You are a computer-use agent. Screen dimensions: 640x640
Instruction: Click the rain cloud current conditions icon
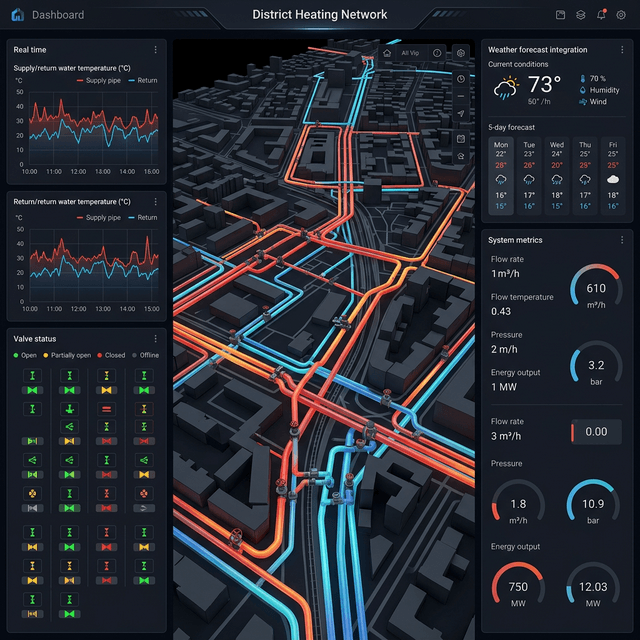(x=506, y=88)
